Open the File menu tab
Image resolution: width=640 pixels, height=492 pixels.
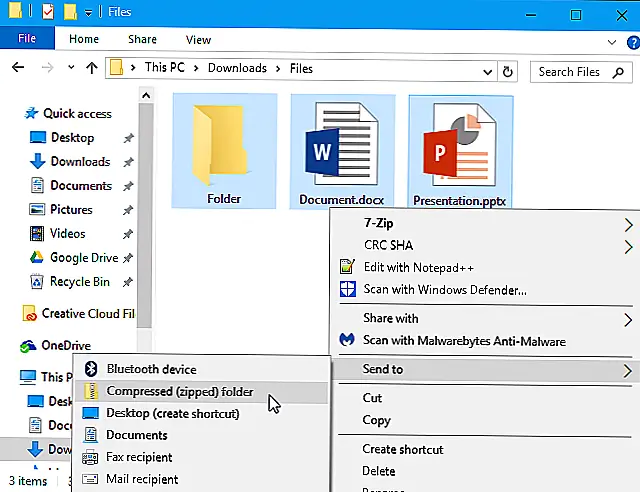coord(27,40)
